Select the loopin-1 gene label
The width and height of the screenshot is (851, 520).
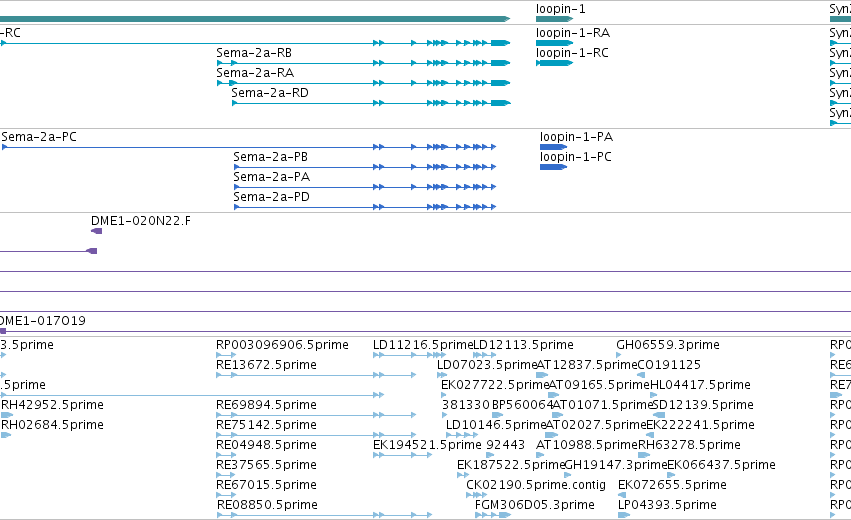(561, 9)
